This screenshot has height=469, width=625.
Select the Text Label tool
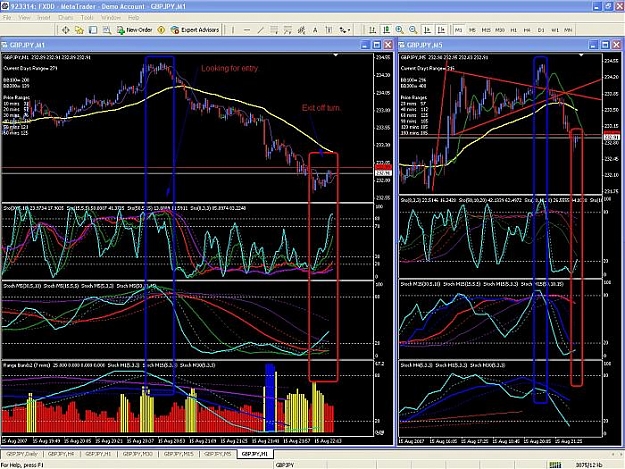coord(328,30)
